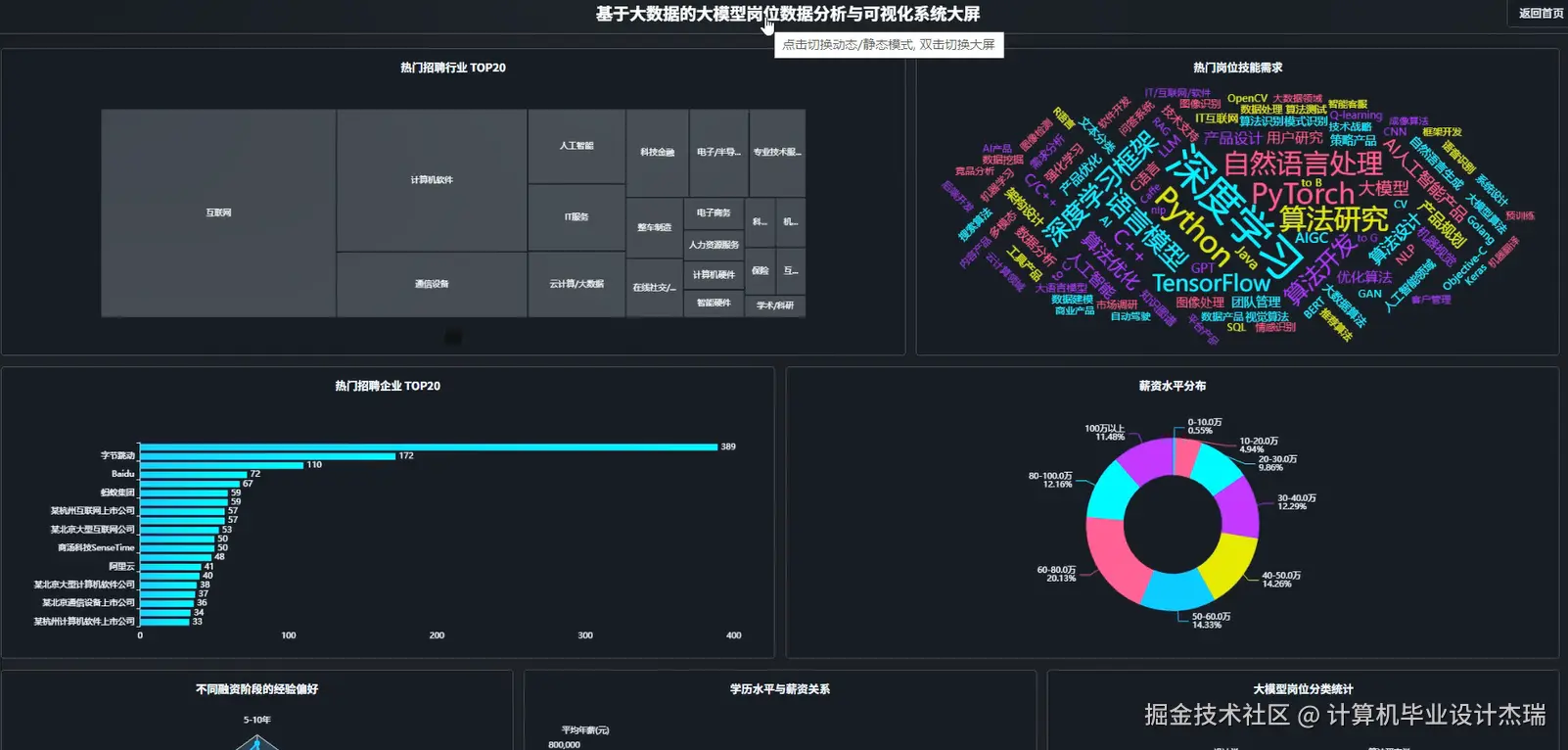Viewport: 1568px width, 750px height.
Task: Click the 电子商务 treemap block
Action: [714, 213]
